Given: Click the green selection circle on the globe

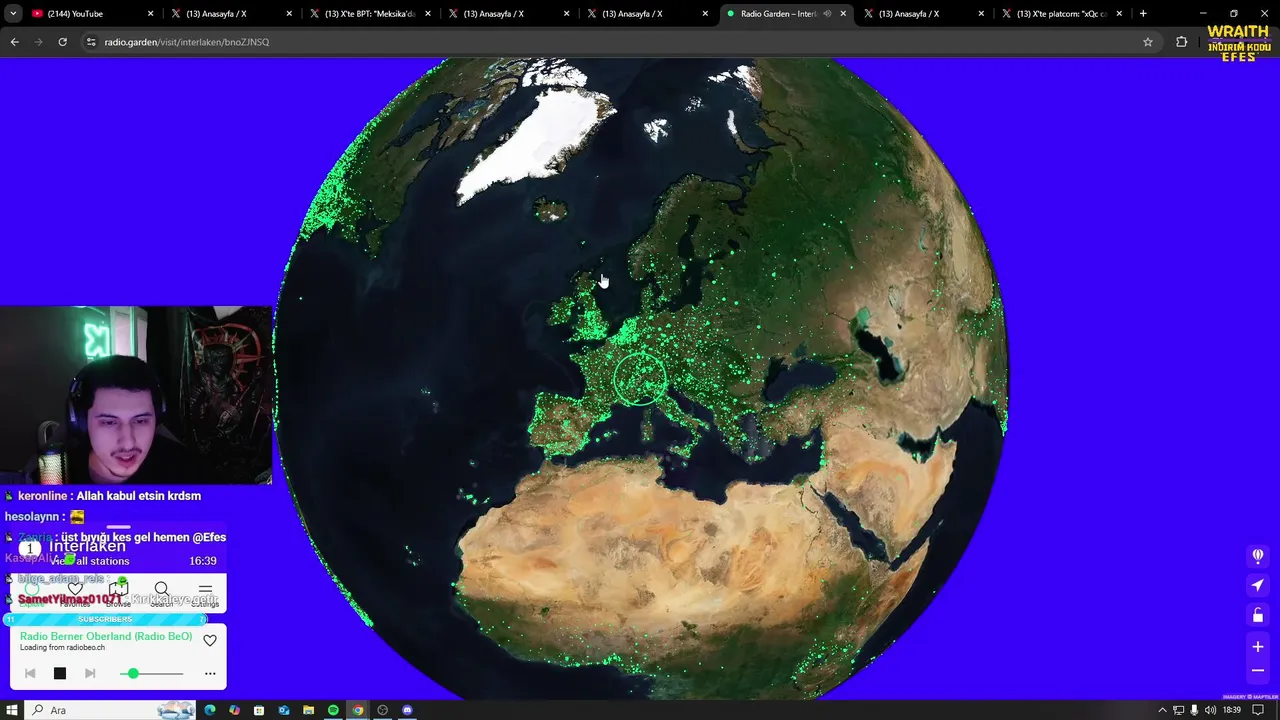Looking at the screenshot, I should click(640, 379).
